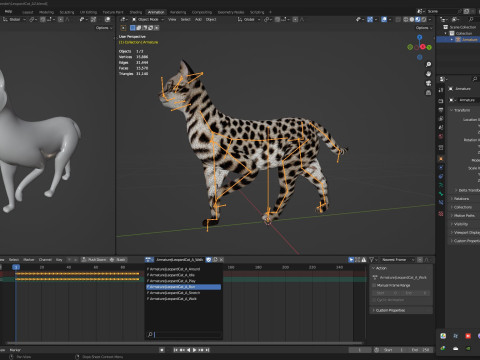This screenshot has width=480, height=360.
Task: Expand the Delta Transform panel
Action: [469, 190]
